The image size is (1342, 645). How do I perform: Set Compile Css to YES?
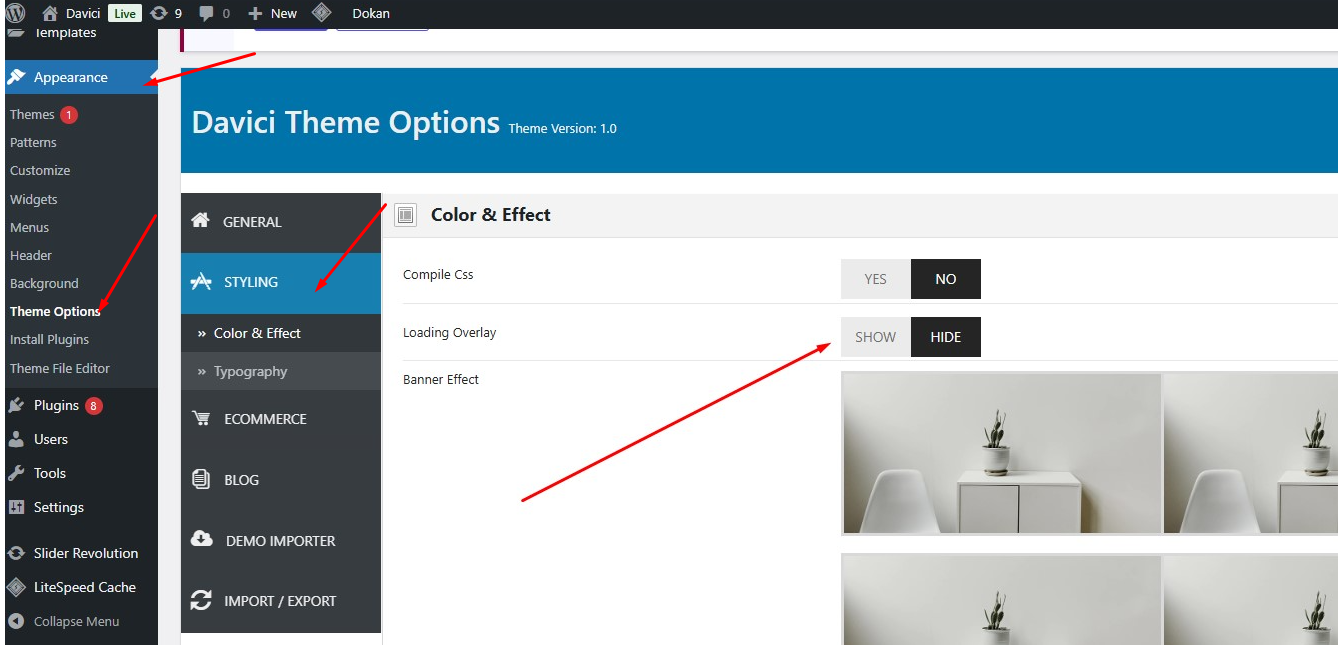pos(876,279)
